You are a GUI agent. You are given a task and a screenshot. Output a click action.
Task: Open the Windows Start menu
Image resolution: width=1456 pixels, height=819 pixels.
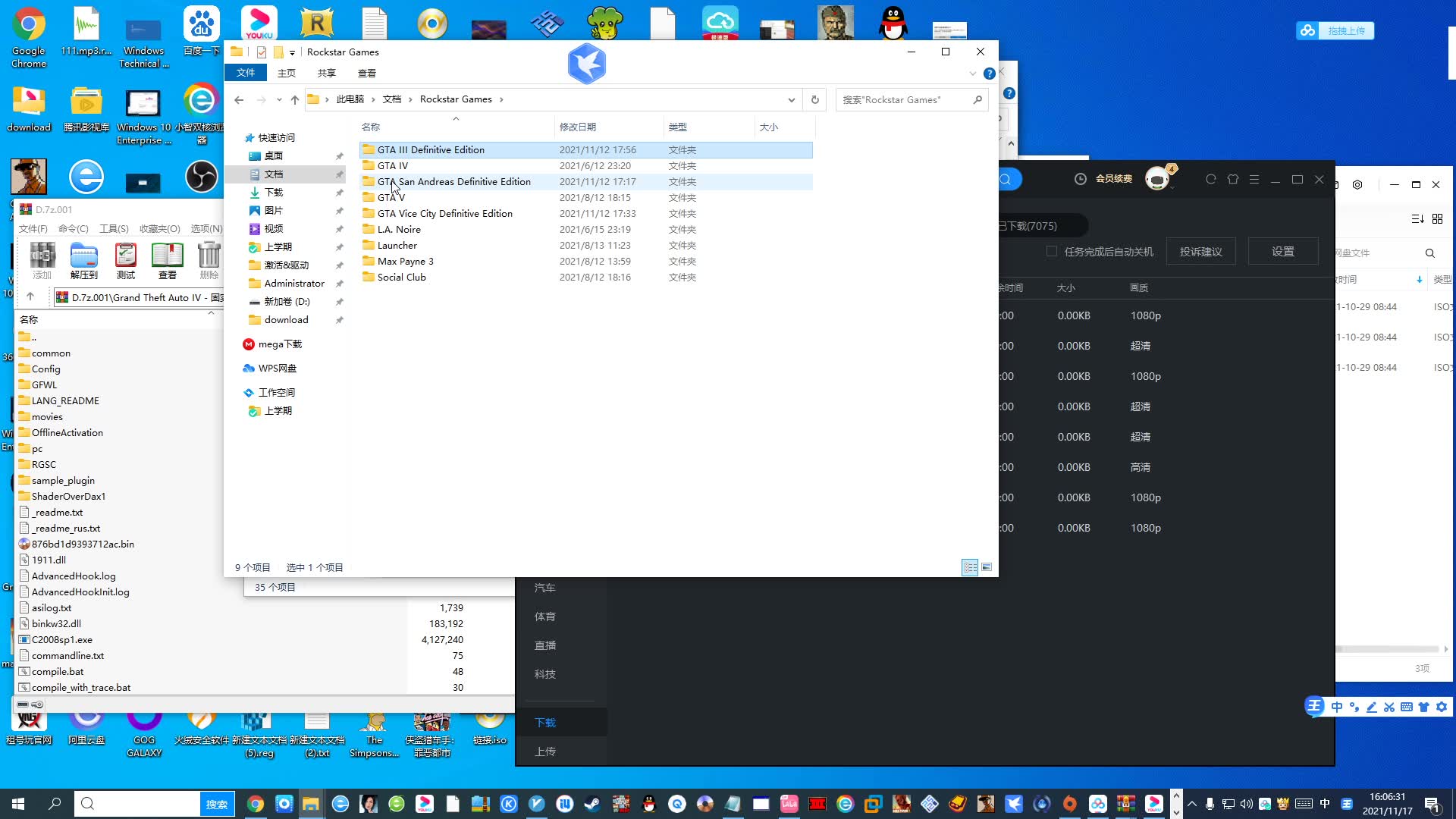18,804
